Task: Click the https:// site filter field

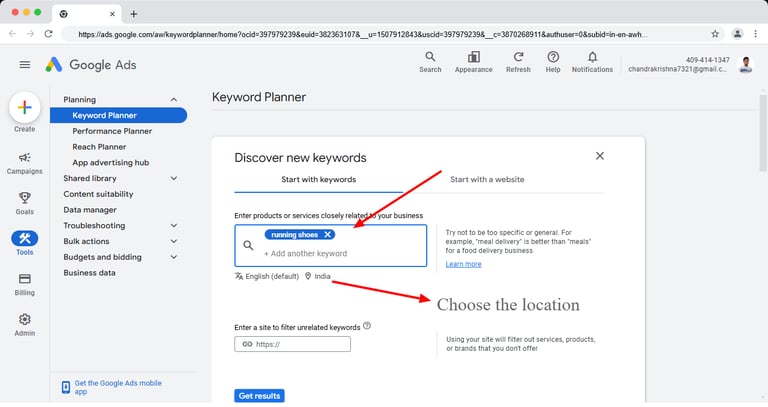Action: 292,344
